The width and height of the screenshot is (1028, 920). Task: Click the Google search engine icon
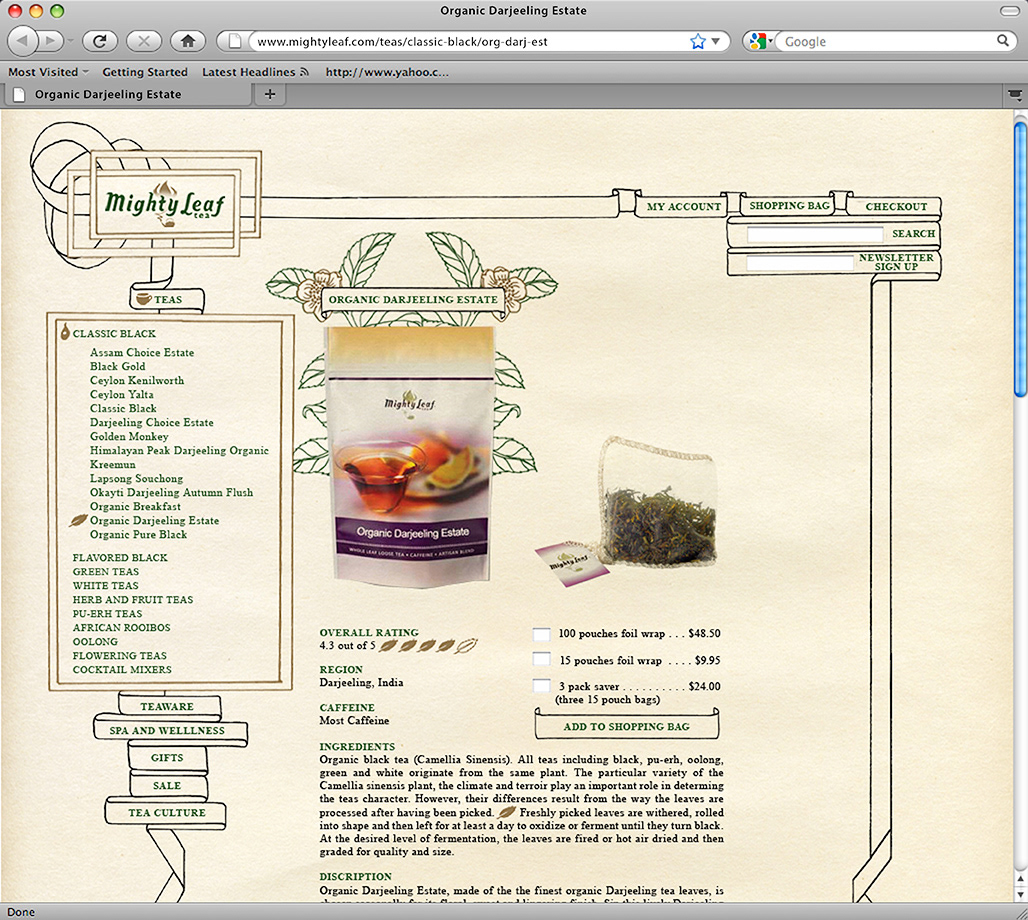tap(757, 41)
